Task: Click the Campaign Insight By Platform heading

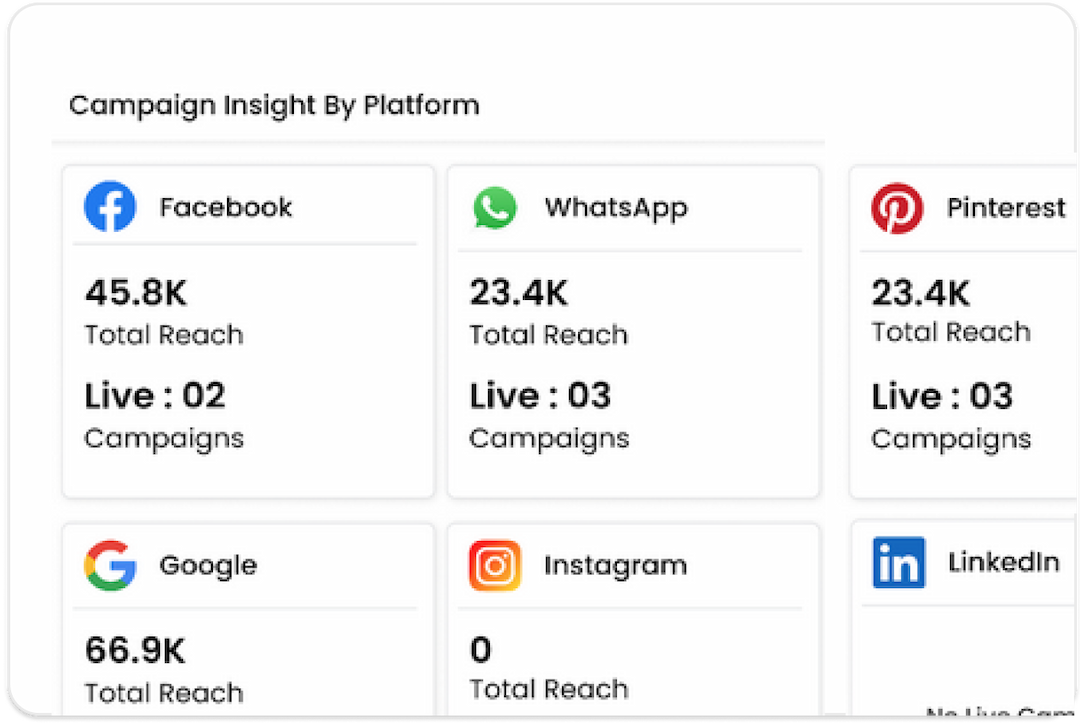Action: point(274,105)
